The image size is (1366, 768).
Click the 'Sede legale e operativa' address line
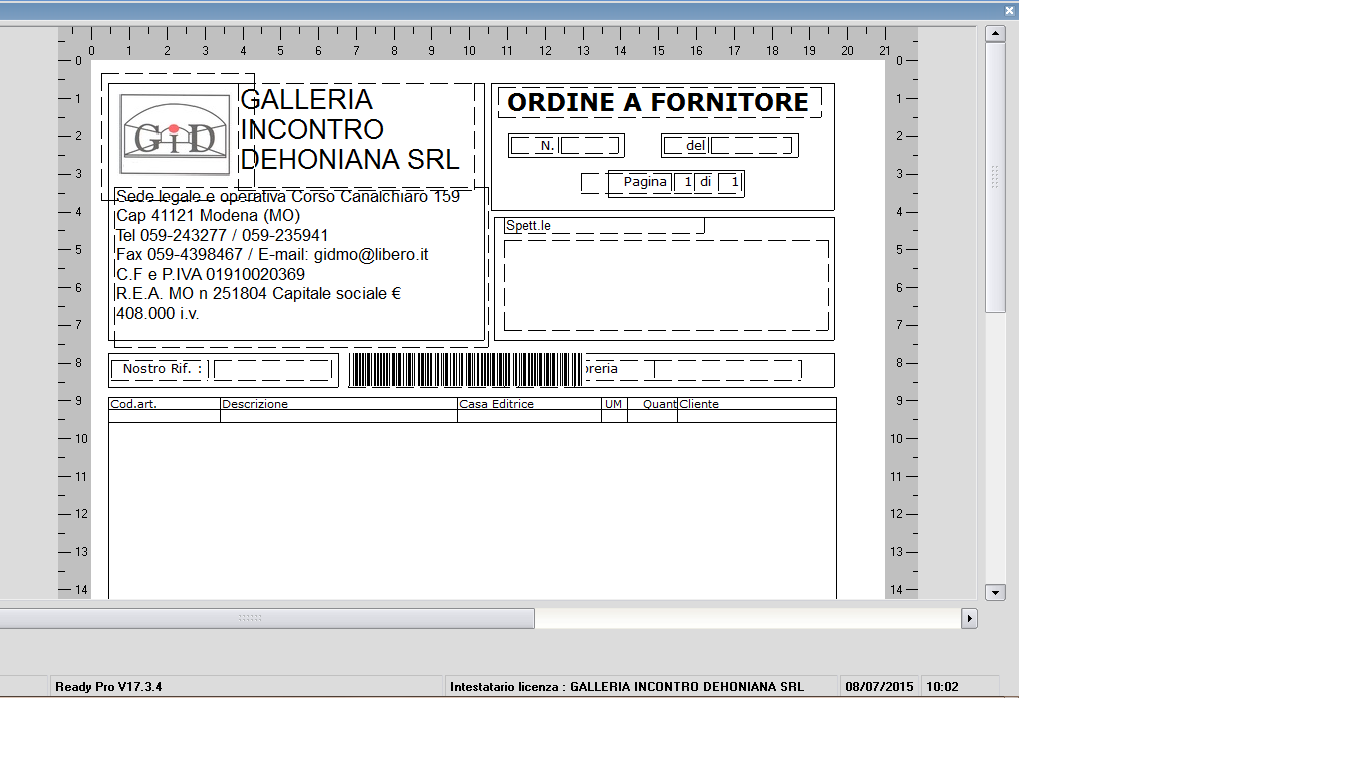pos(288,196)
